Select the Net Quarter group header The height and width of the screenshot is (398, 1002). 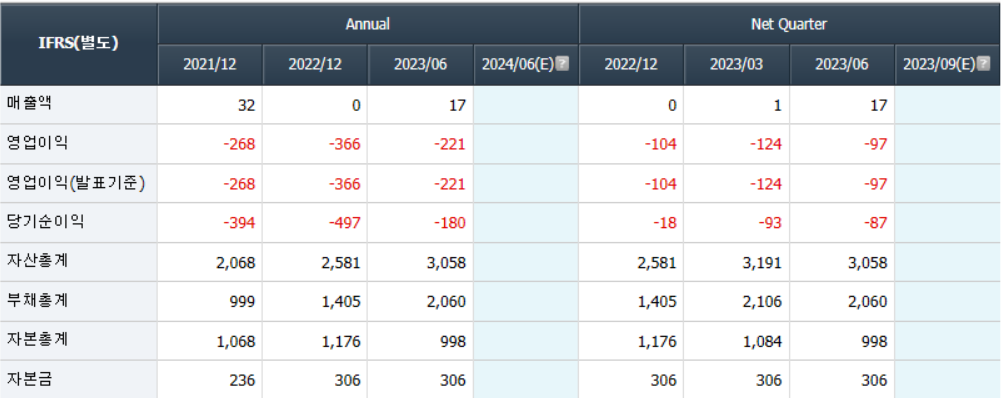(789, 24)
